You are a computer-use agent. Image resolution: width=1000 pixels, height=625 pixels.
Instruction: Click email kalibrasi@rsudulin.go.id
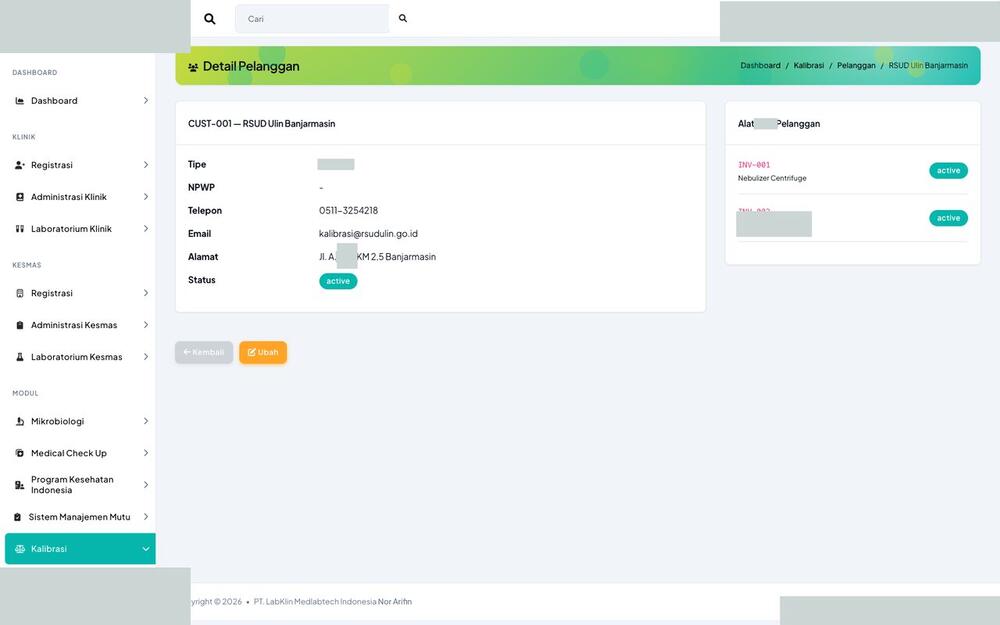[x=368, y=234]
